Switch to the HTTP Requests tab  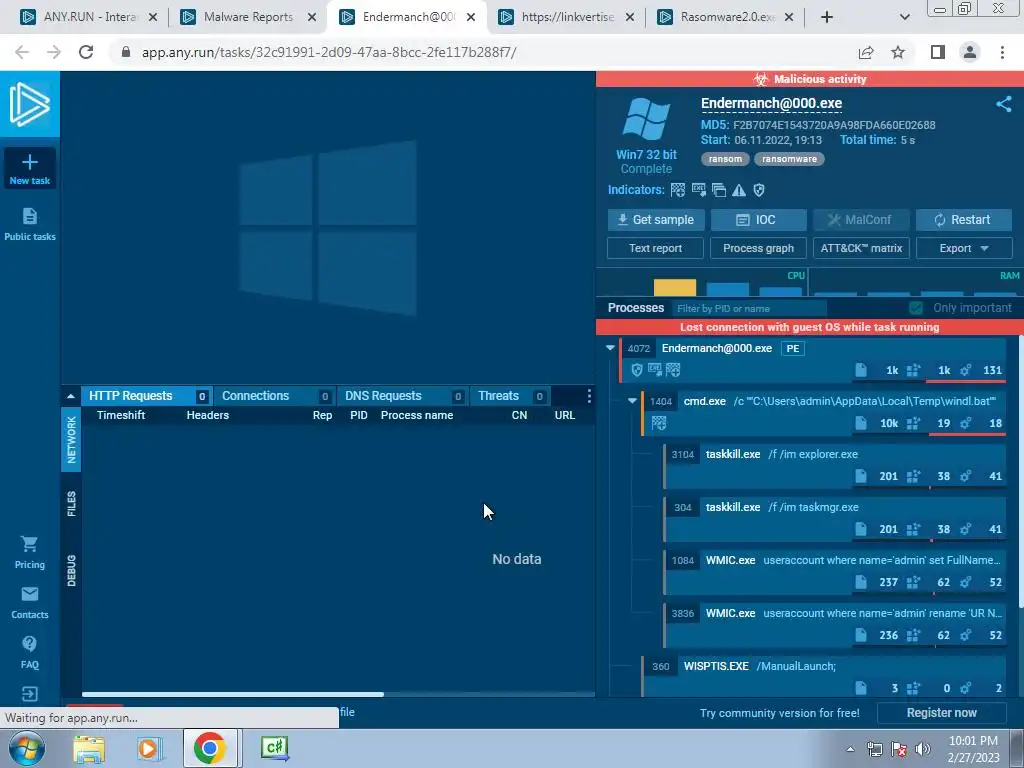146,396
